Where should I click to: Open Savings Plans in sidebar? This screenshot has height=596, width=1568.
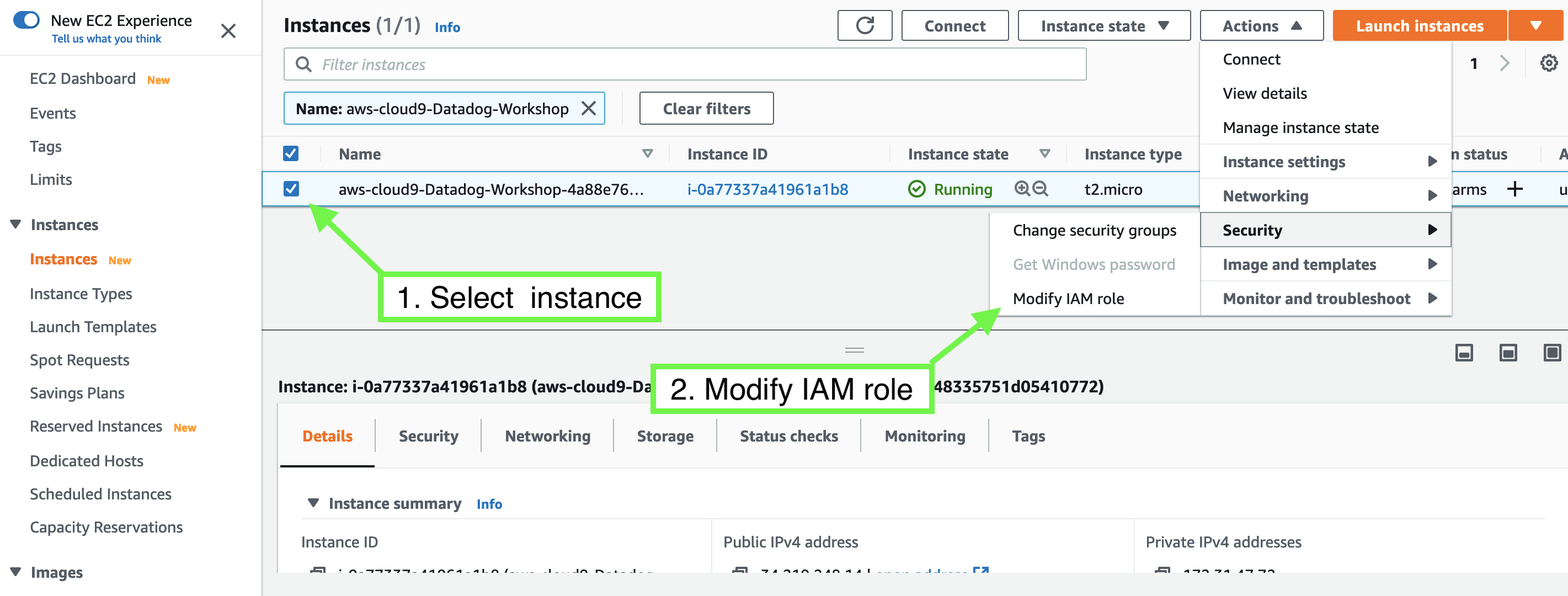tap(77, 393)
